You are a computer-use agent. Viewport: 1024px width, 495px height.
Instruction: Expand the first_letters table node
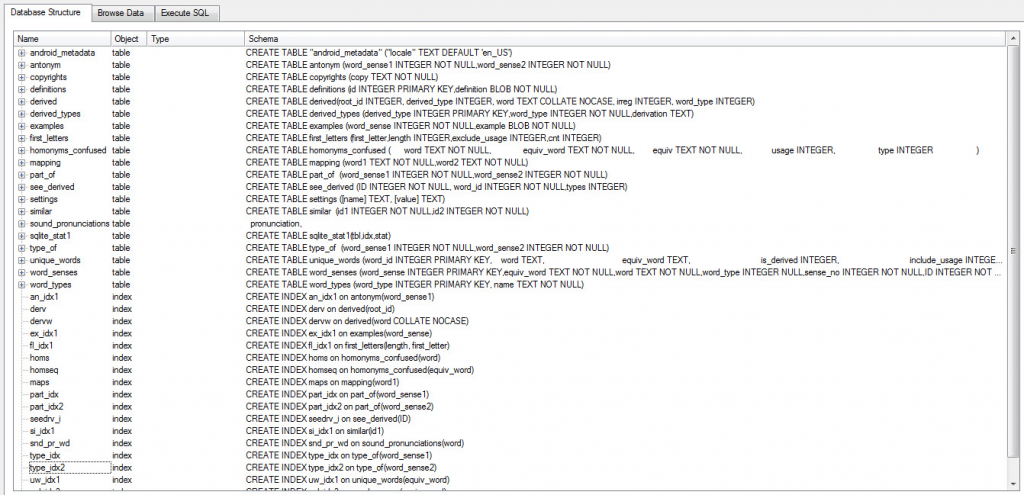tap(21, 138)
